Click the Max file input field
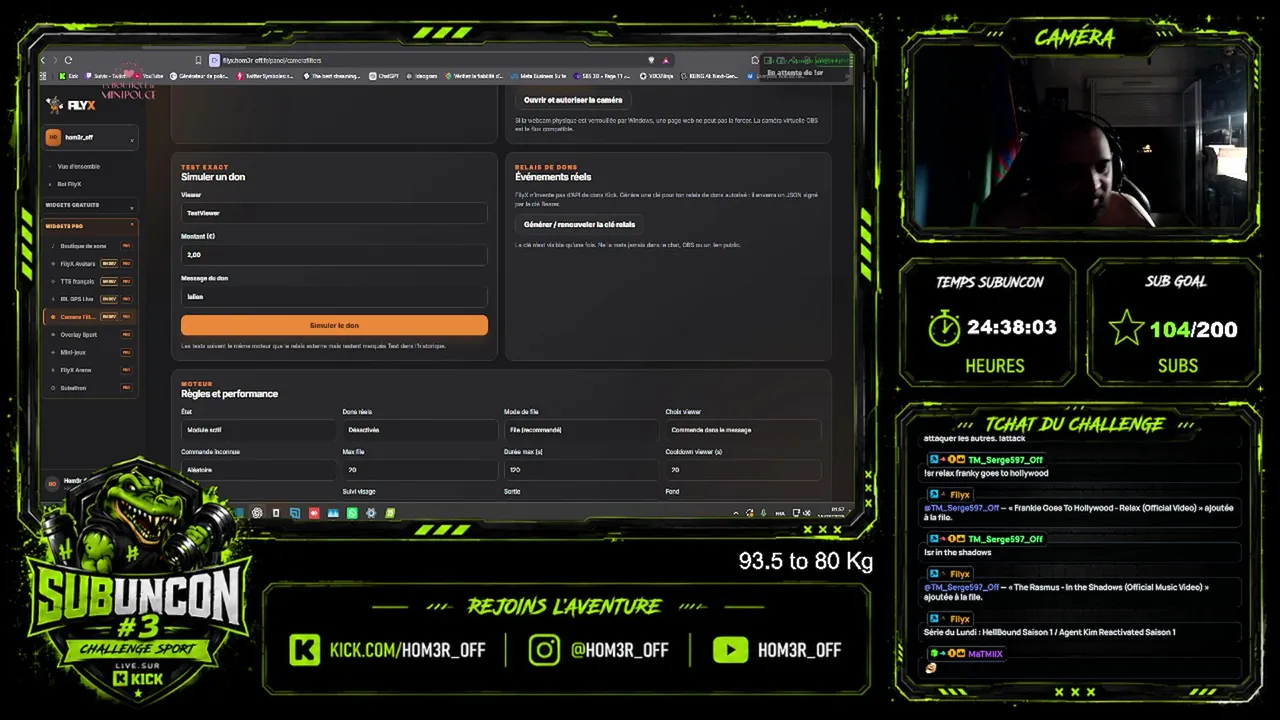 coord(419,470)
